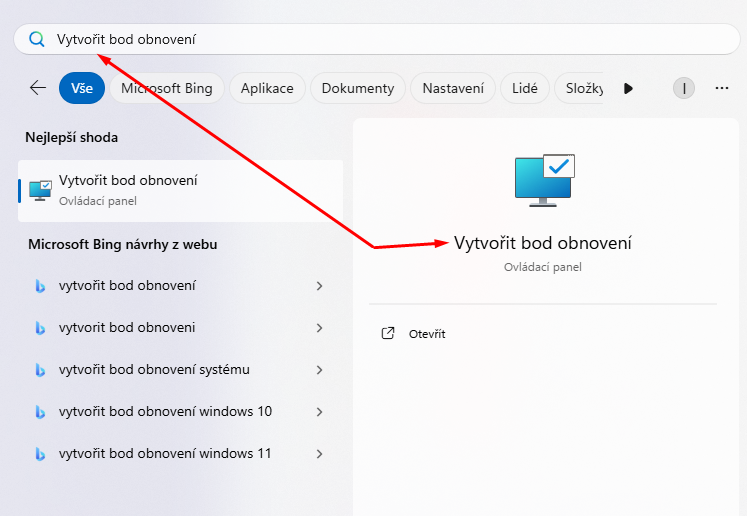Filter results by Dokumenty
747x516 pixels.
point(358,88)
